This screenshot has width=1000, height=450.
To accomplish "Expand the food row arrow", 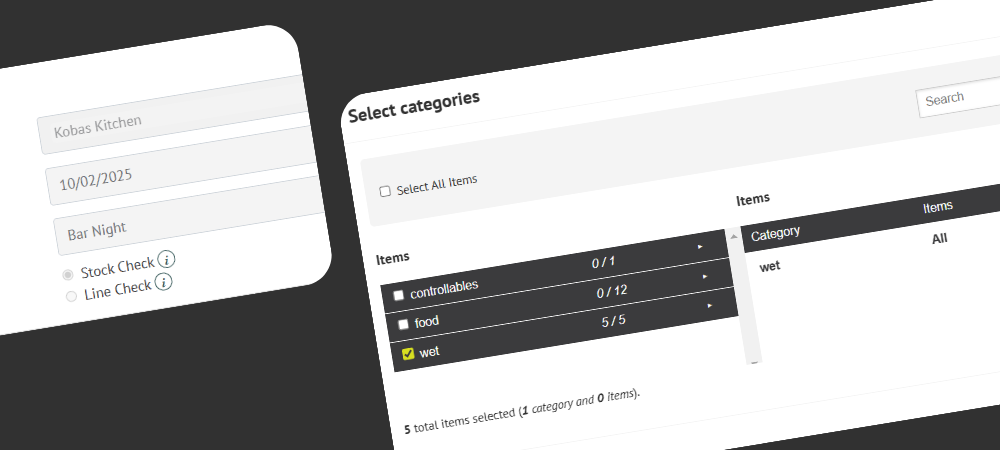I will point(705,276).
